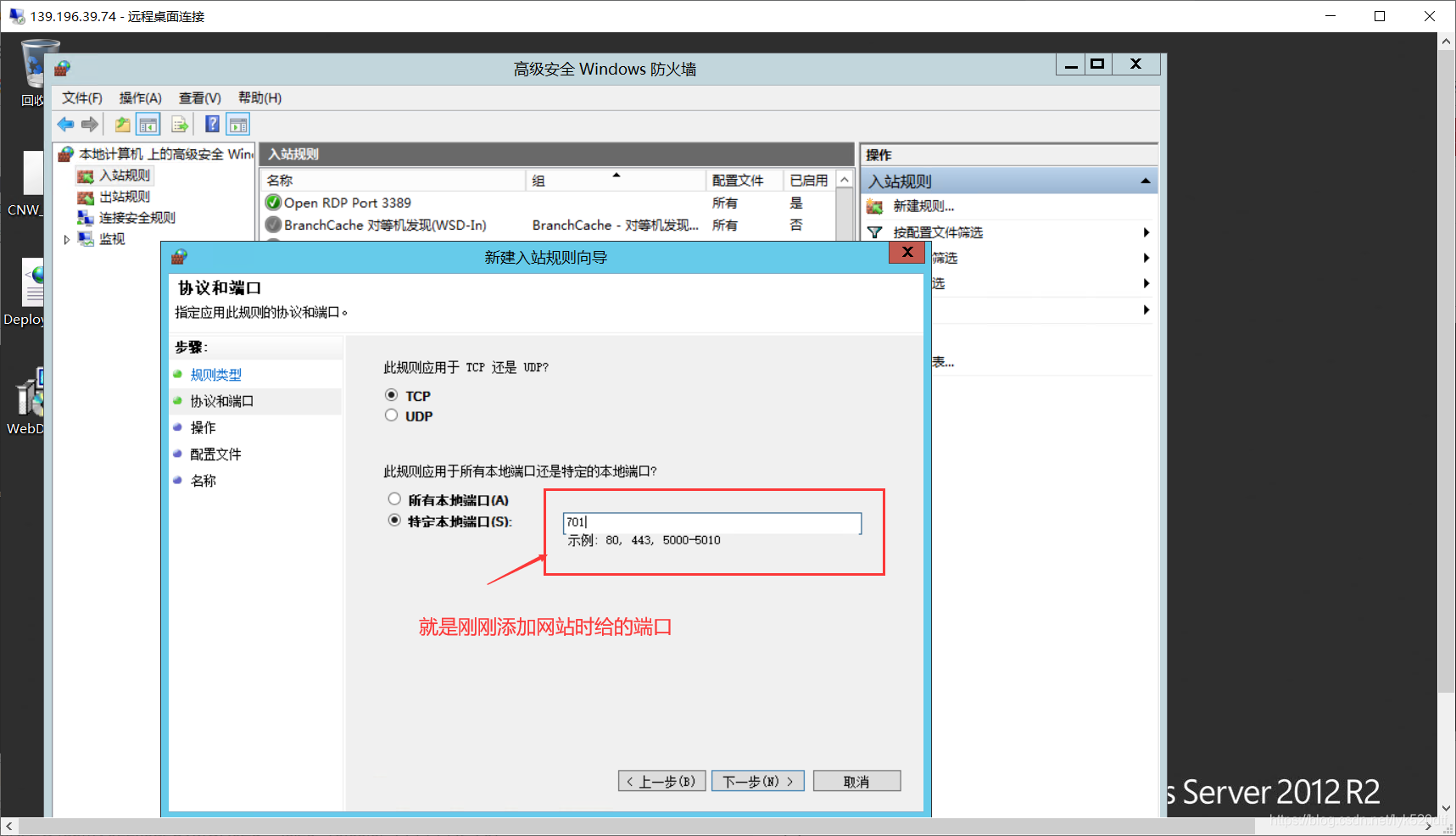
Task: Toggle the show/hide action pane toolbar icon
Action: (x=238, y=125)
